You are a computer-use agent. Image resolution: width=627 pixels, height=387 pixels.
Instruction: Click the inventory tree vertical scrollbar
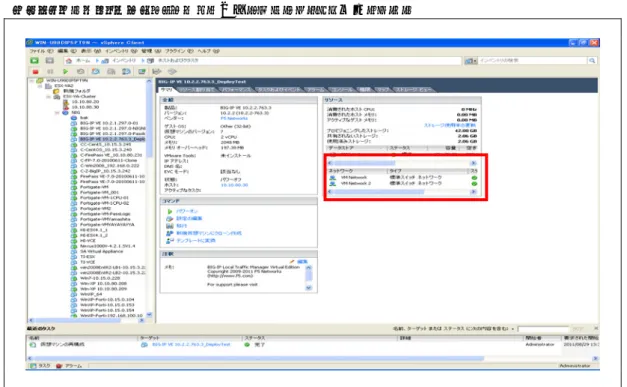(x=149, y=198)
